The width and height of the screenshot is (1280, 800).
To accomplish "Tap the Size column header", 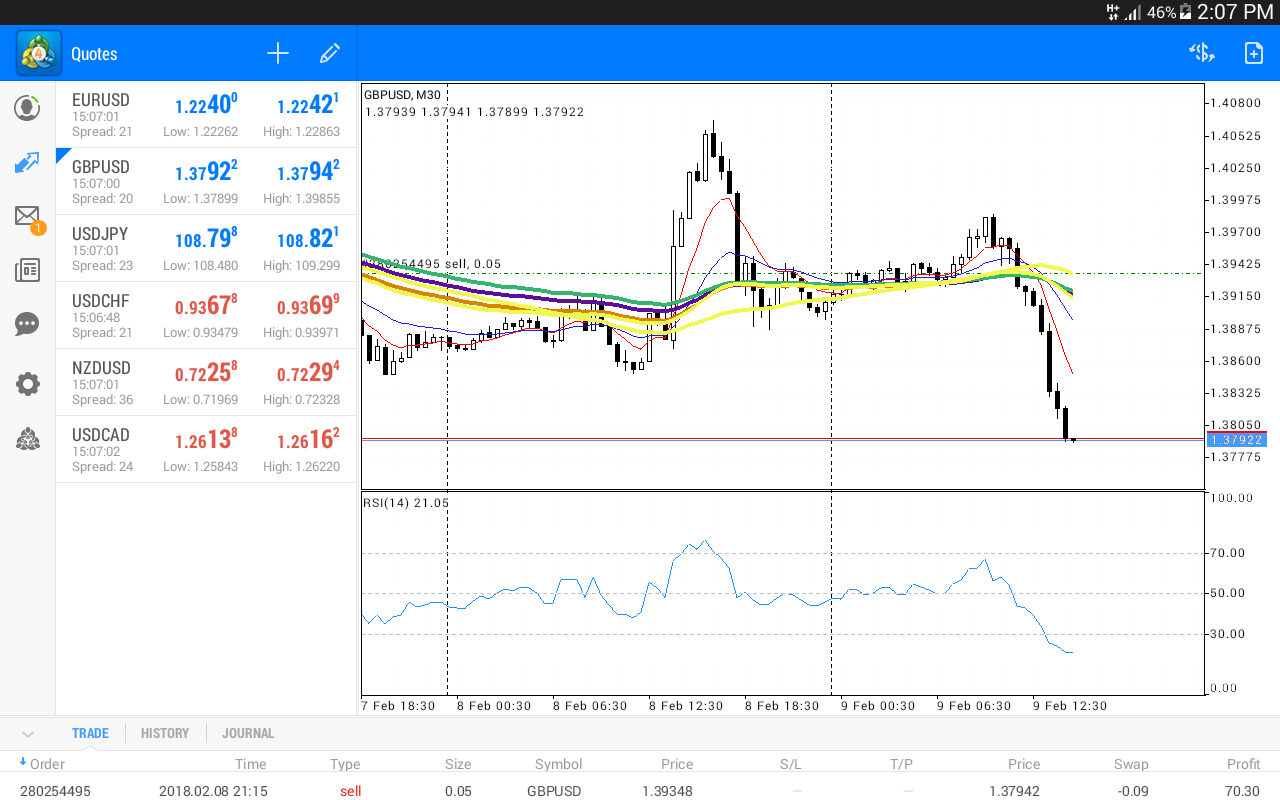I will [458, 764].
